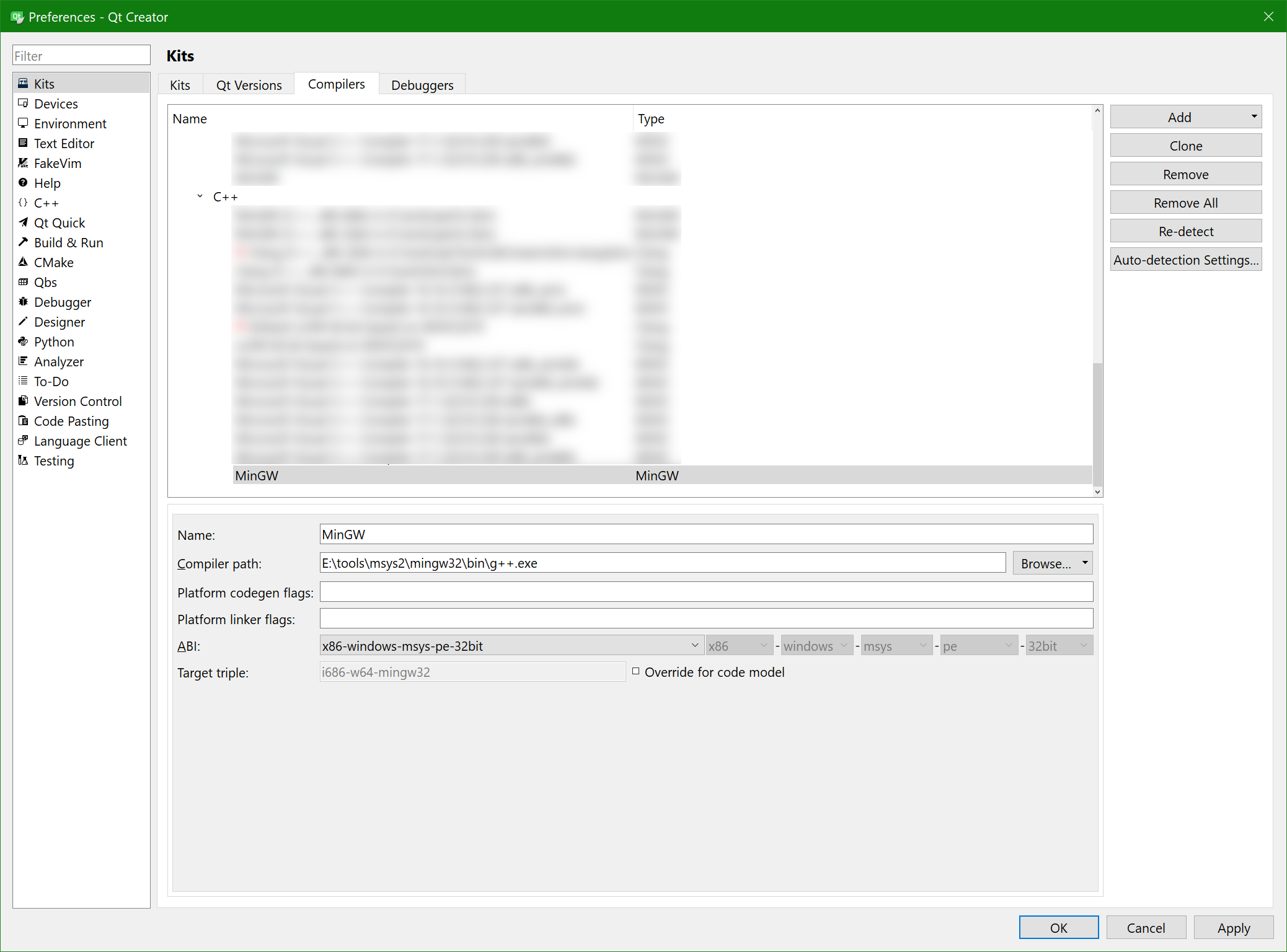Open the To-Do settings icon
The width and height of the screenshot is (1287, 952).
coord(23,381)
